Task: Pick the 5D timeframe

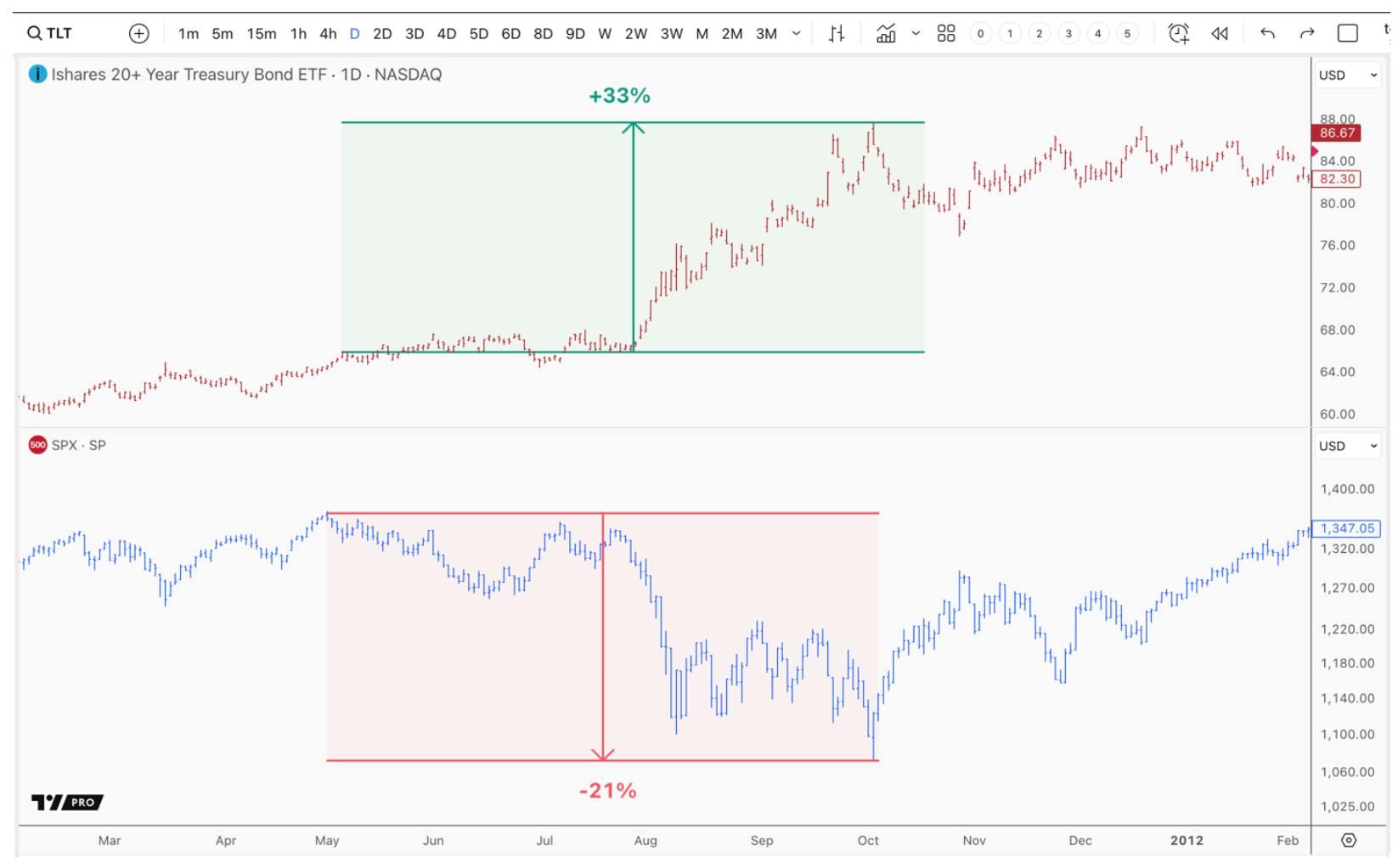Action: 479,33
